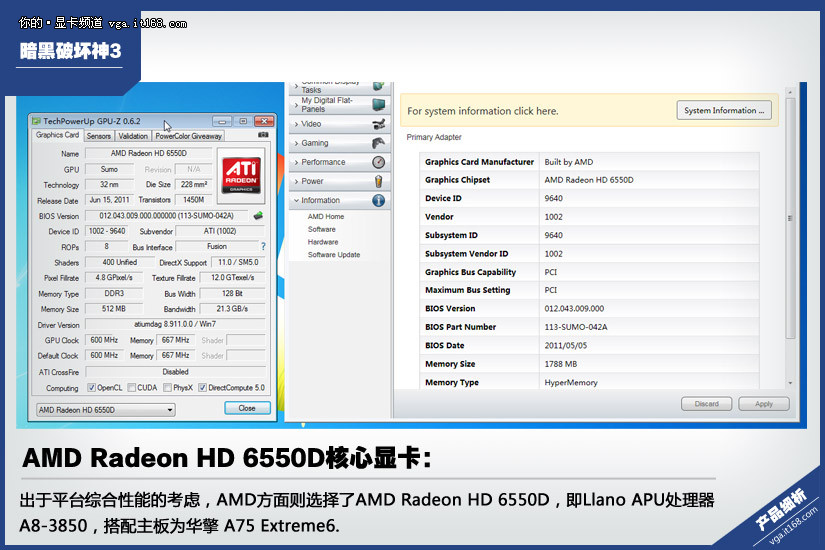Click the GPU-Z title bar app icon

click(36, 121)
